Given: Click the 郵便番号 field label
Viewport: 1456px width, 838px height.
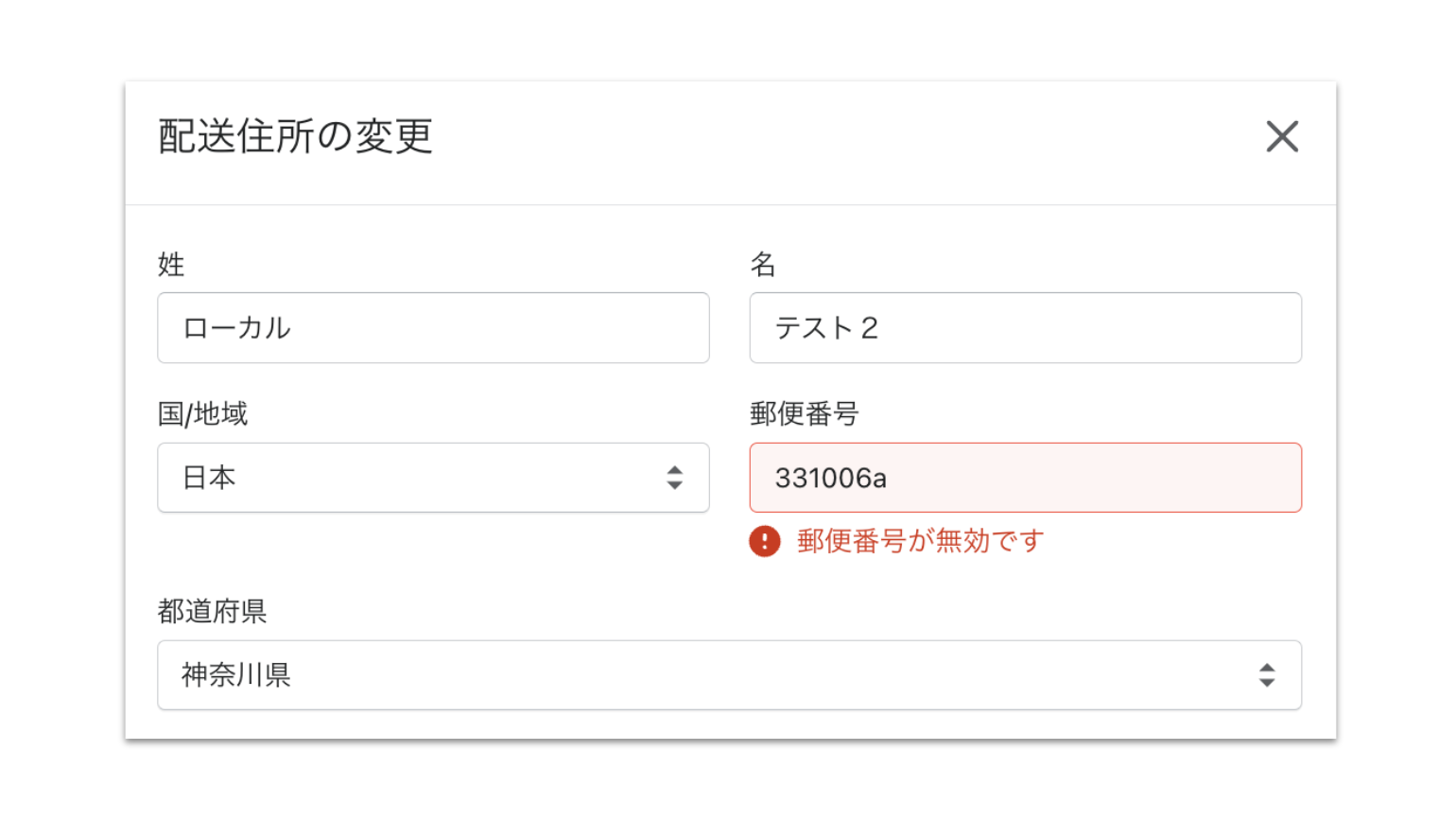Looking at the screenshot, I should [x=804, y=413].
